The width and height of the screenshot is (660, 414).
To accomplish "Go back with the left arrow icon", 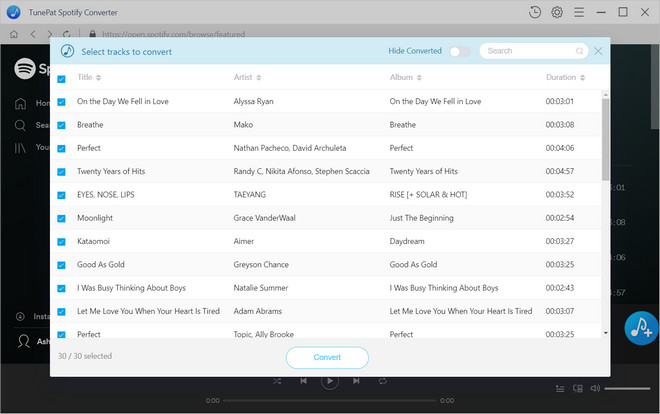I will [33, 34].
